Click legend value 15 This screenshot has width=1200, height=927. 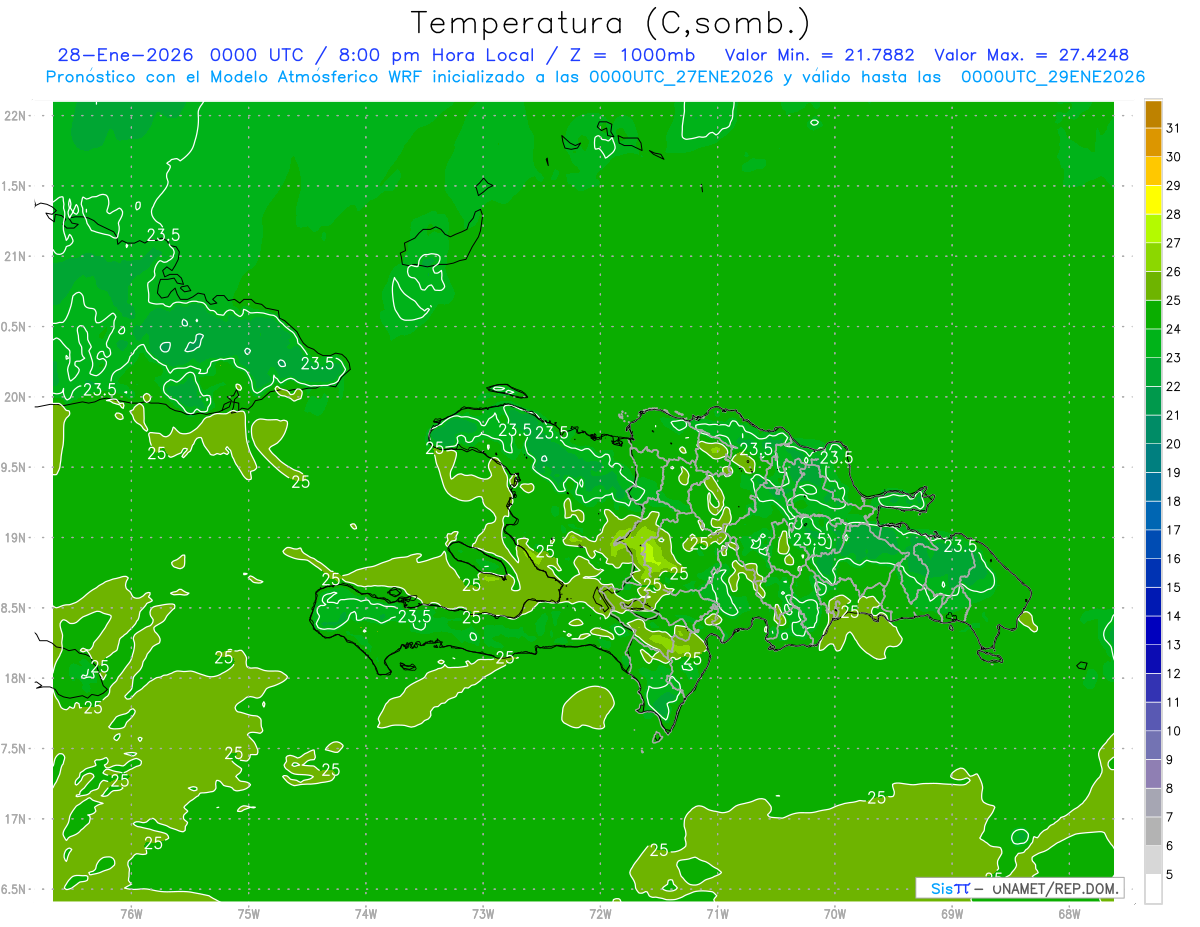(x=1174, y=587)
